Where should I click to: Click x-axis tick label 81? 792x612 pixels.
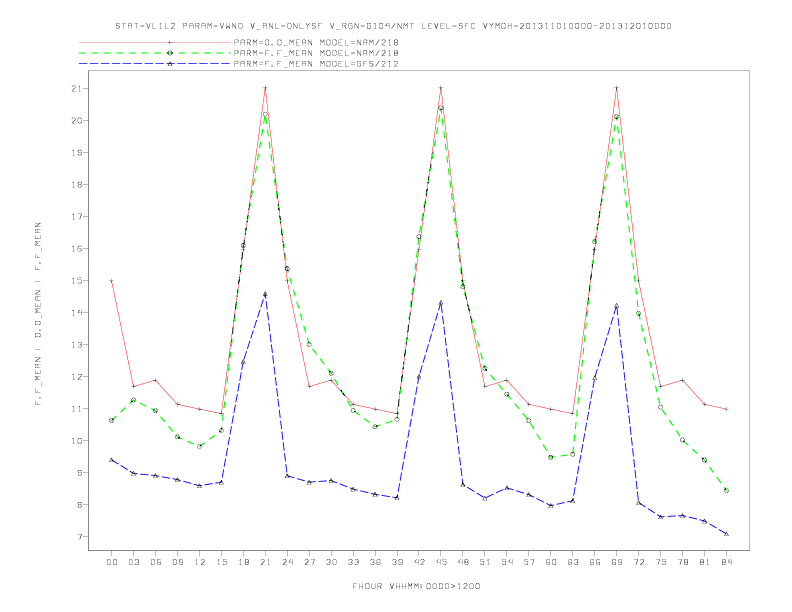[x=705, y=562]
